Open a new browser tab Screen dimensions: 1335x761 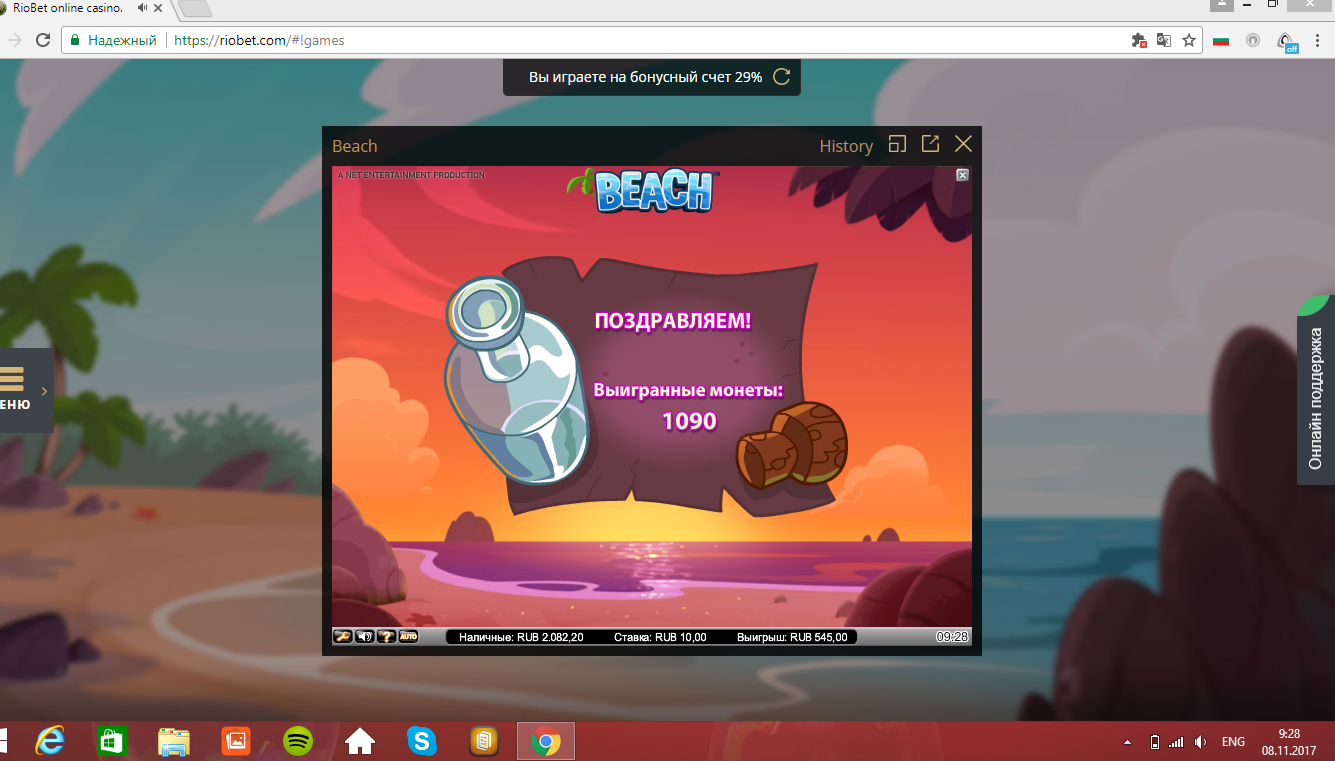(196, 8)
